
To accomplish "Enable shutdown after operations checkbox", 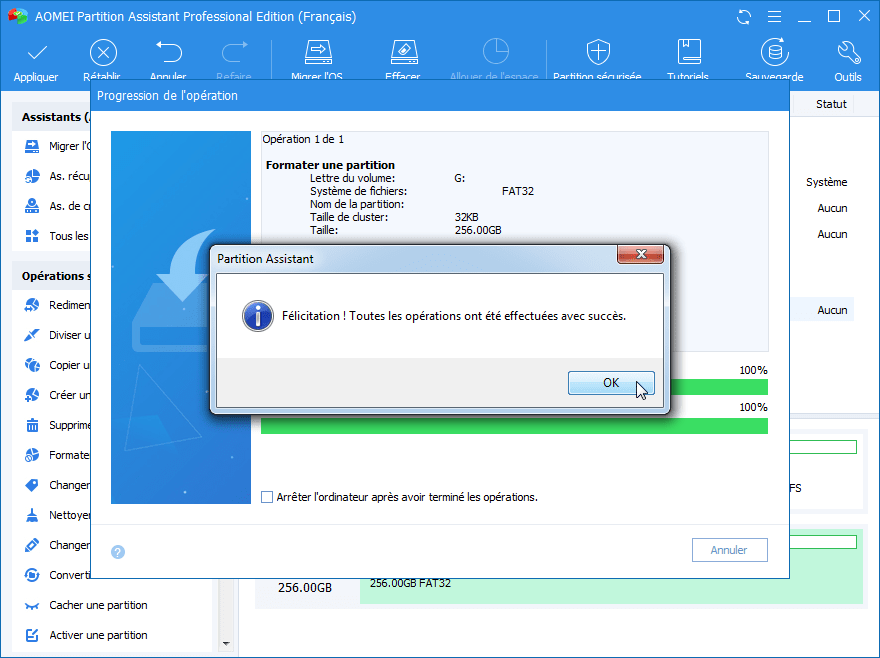I will [267, 497].
